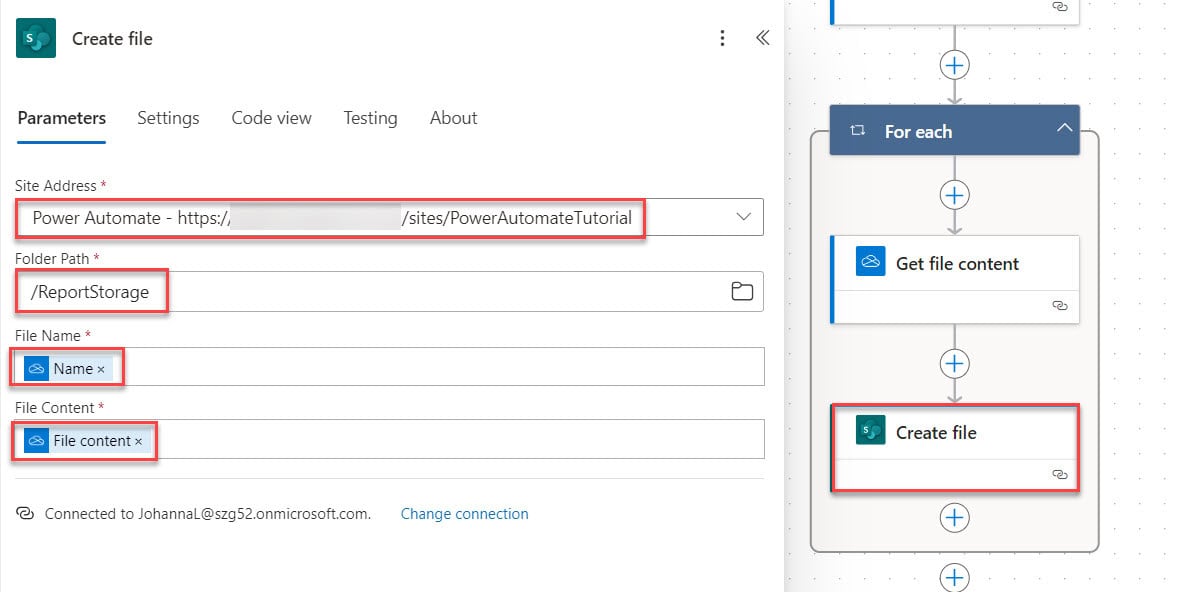Image resolution: width=1177 pixels, height=592 pixels.
Task: Click the connection icon on Get file content
Action: click(1059, 307)
